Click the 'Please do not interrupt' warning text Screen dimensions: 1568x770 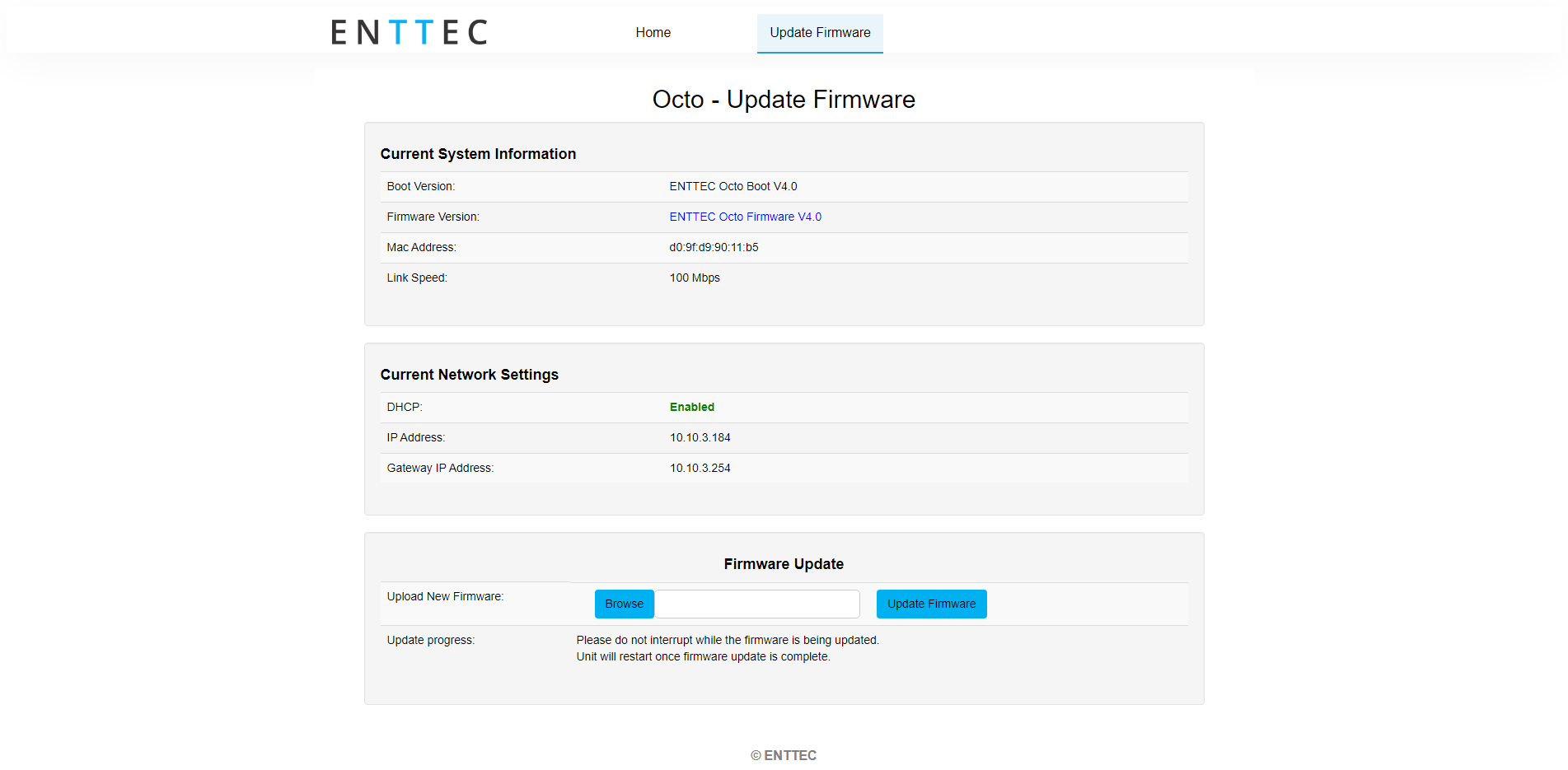(x=728, y=640)
